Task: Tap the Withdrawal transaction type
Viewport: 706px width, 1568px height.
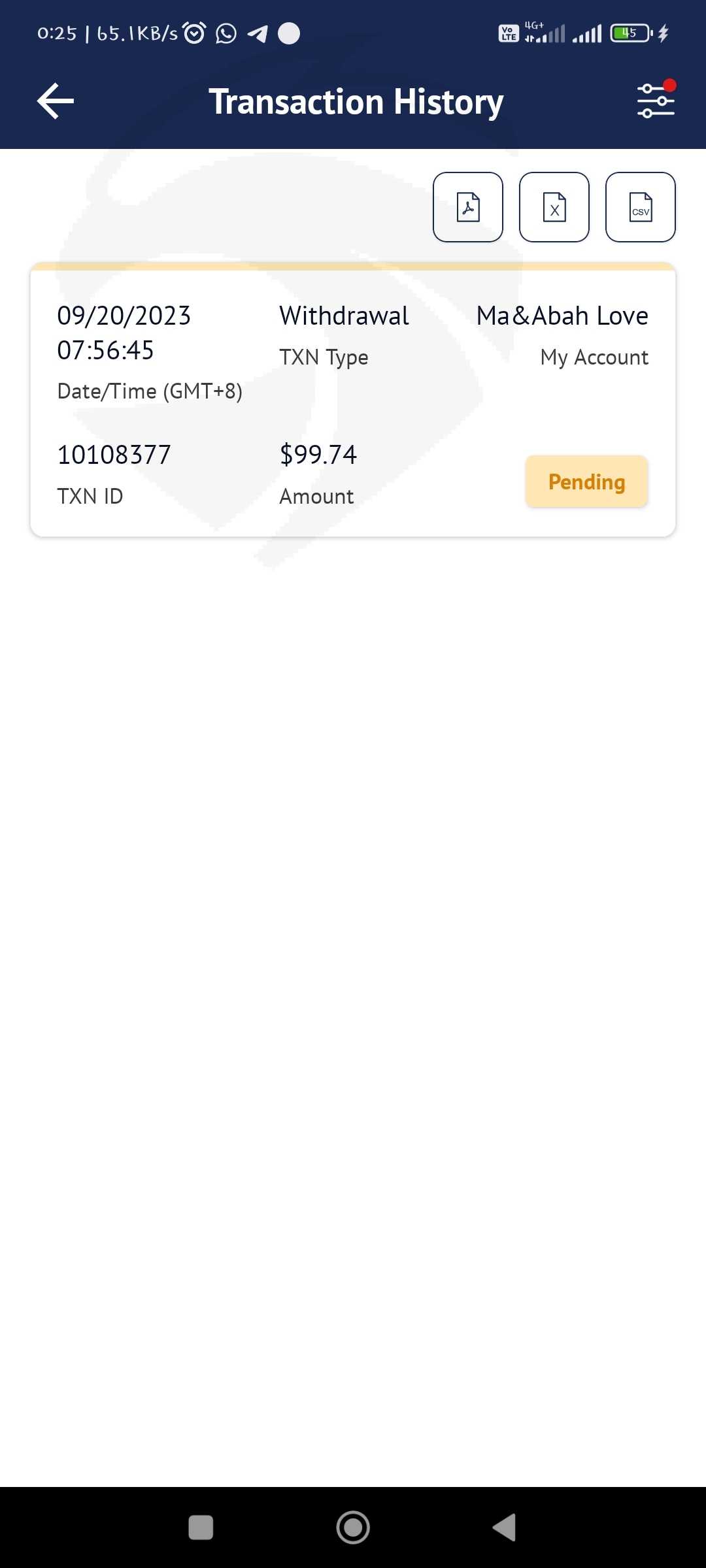Action: 344,316
